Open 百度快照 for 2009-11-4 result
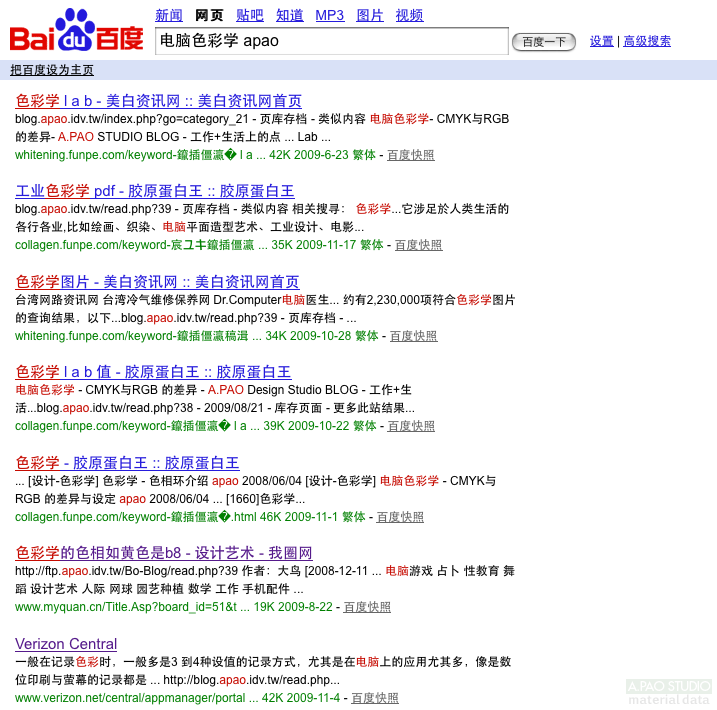Viewport: 717px width, 710px height. click(375, 698)
